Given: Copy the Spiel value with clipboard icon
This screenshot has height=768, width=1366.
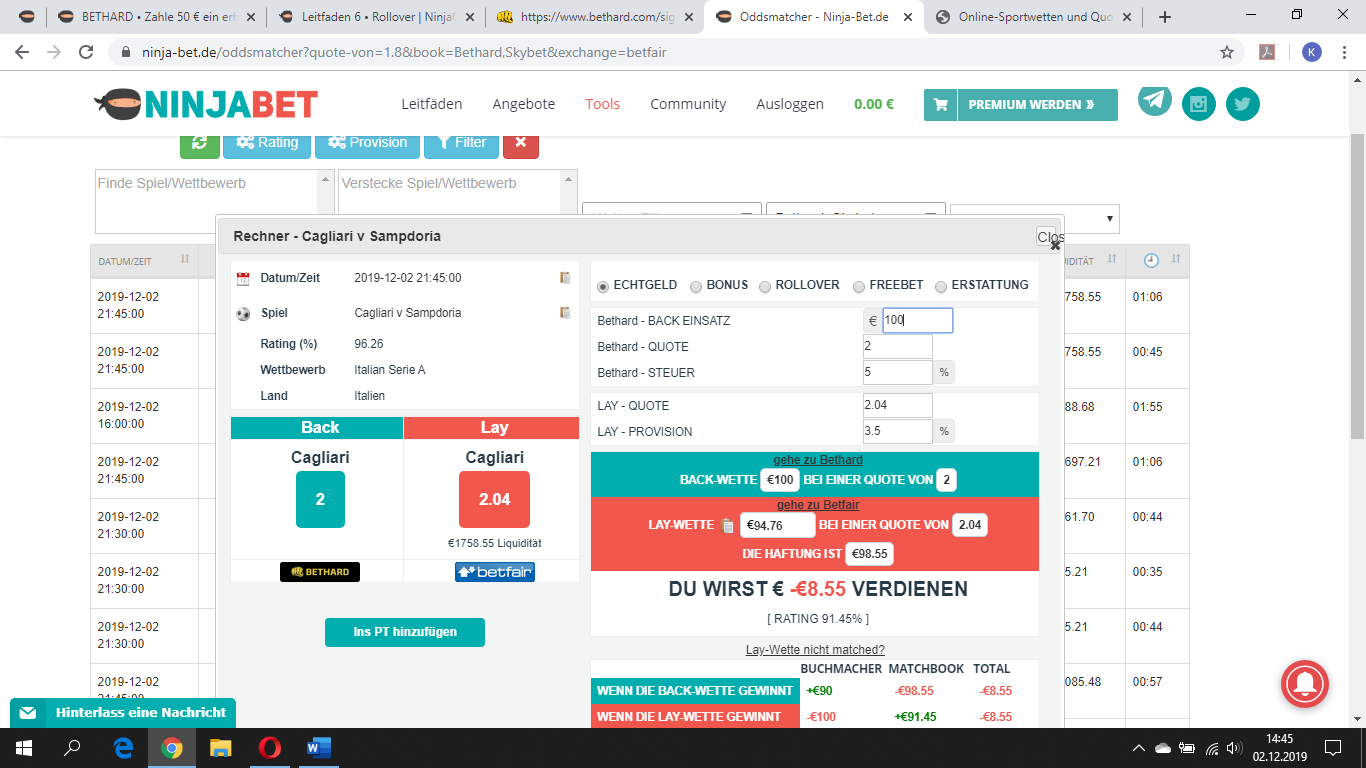Looking at the screenshot, I should tap(565, 313).
